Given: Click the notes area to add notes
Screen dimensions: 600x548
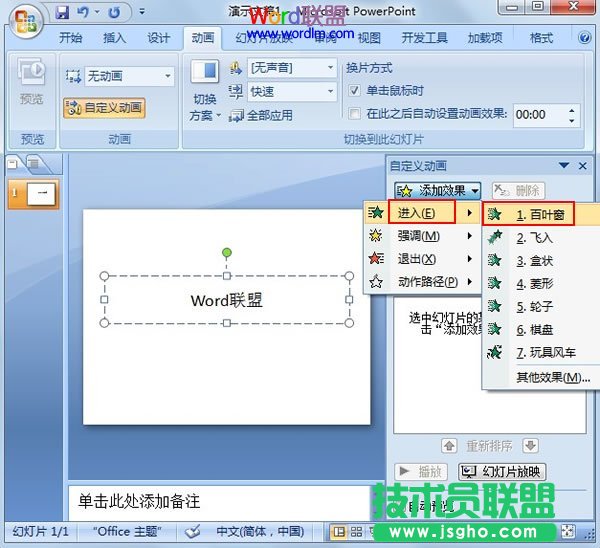Looking at the screenshot, I should (x=220, y=501).
